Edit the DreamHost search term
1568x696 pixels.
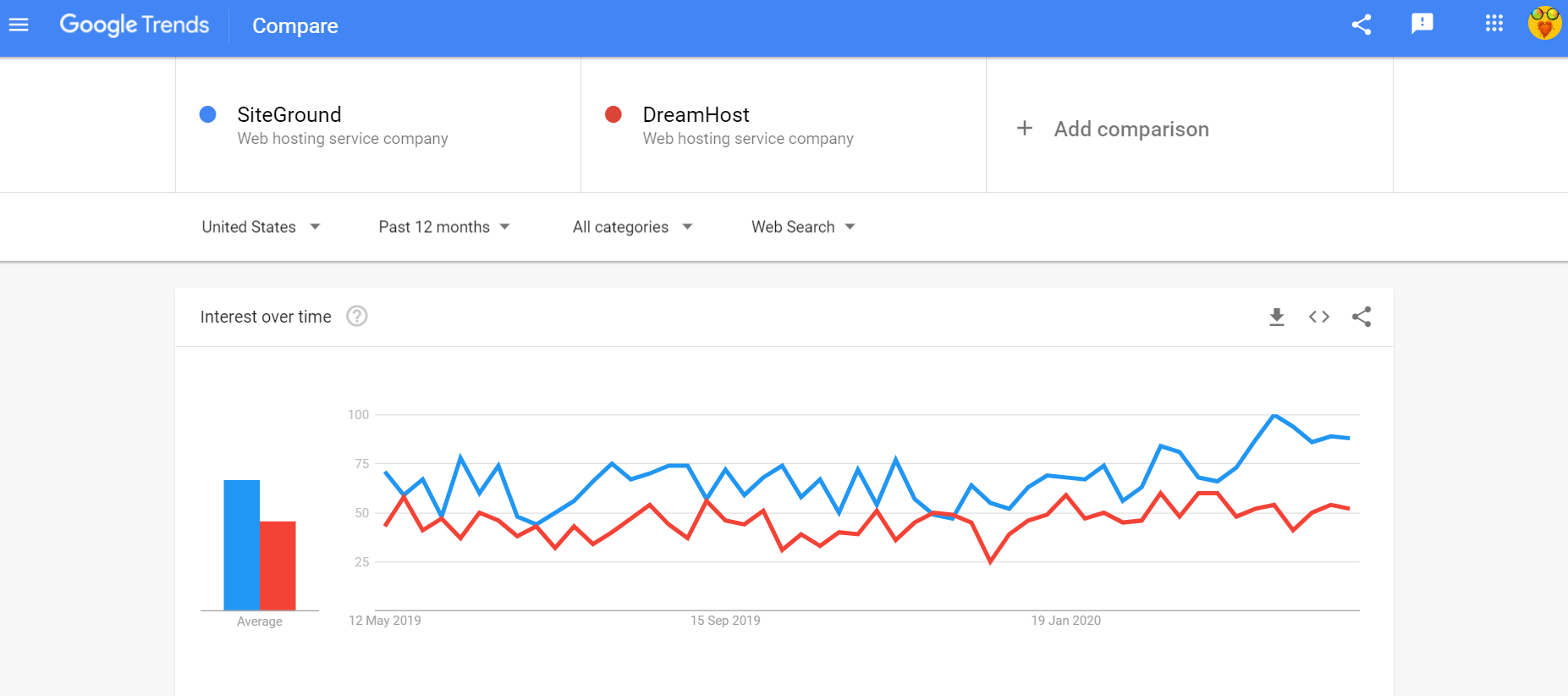[696, 114]
